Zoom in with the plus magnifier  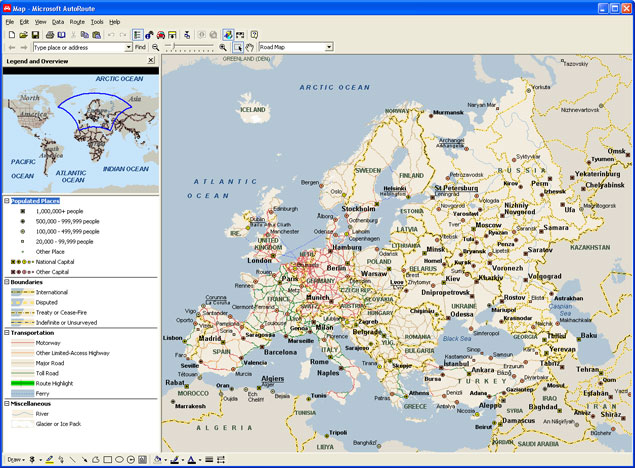coord(223,47)
